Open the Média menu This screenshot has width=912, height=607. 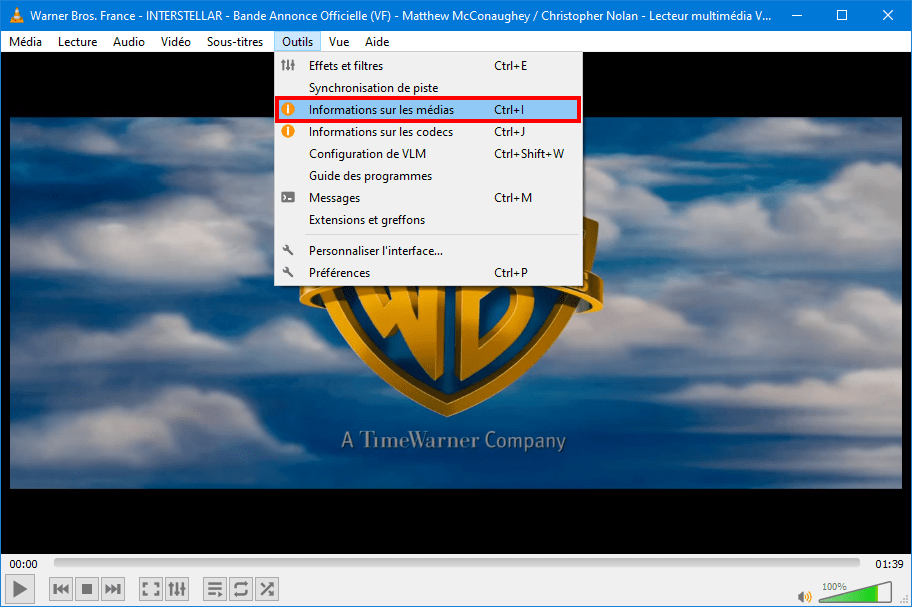click(x=26, y=42)
